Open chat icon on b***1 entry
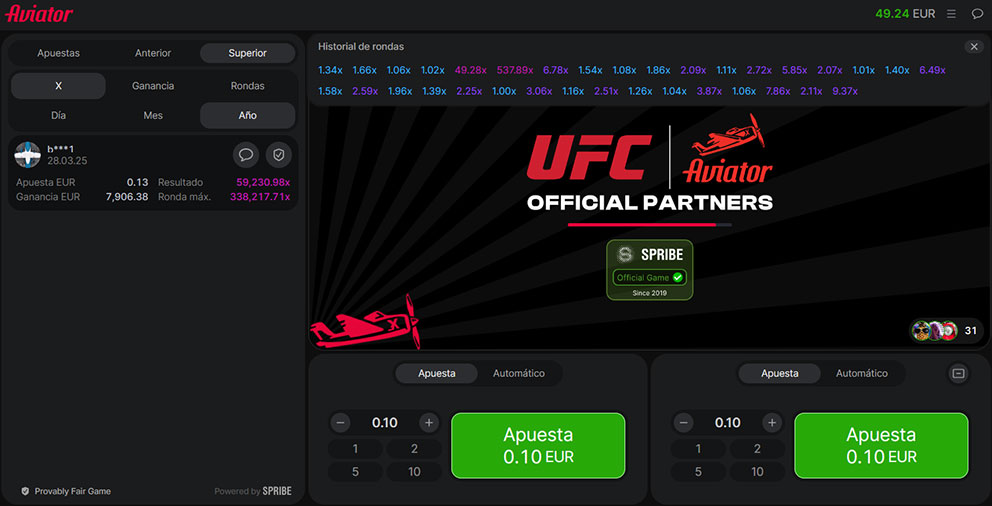The height and width of the screenshot is (506, 992). pos(246,154)
